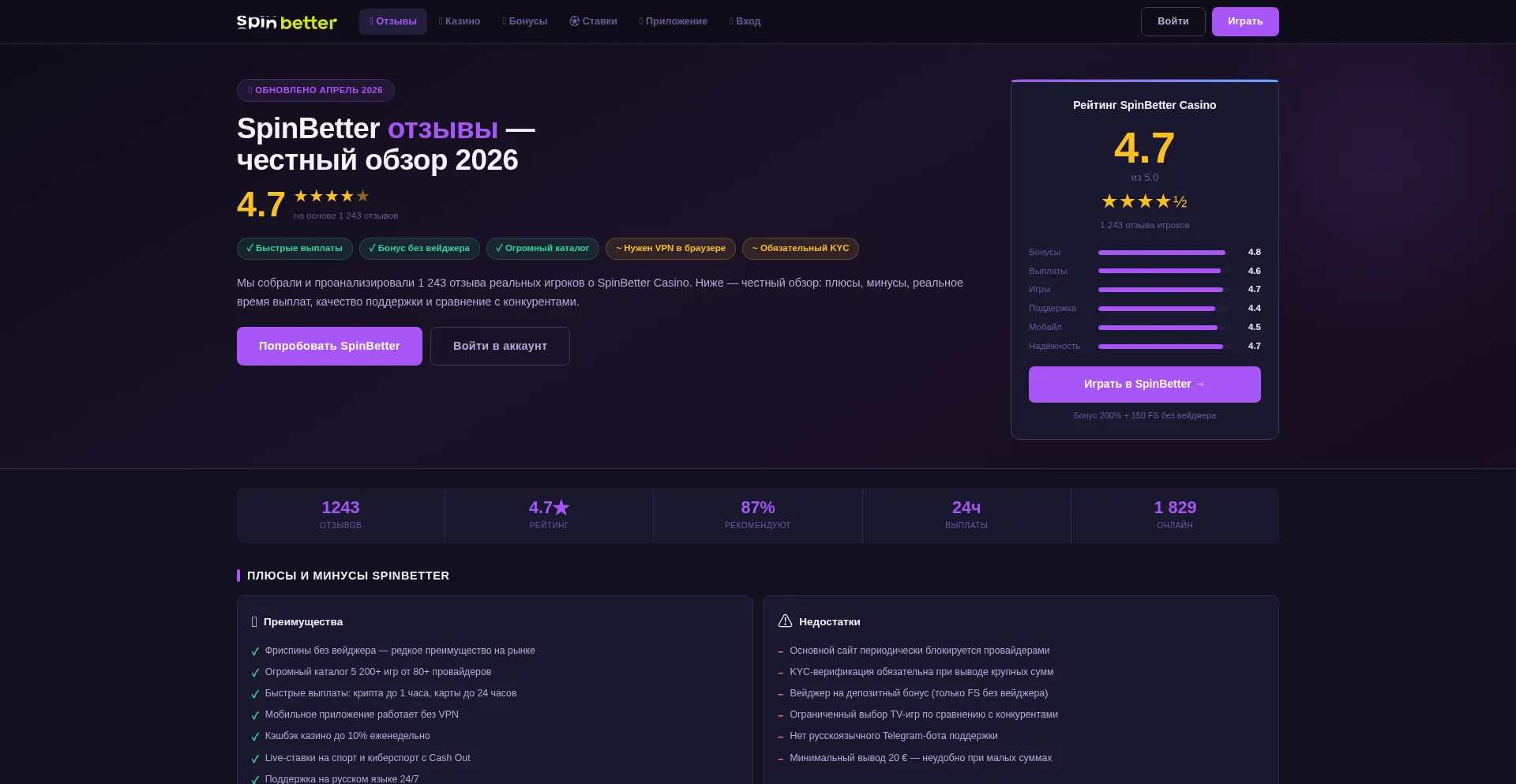Screen dimensions: 1516x784
Task: Click the Войти button in the header
Action: coord(1173,21)
